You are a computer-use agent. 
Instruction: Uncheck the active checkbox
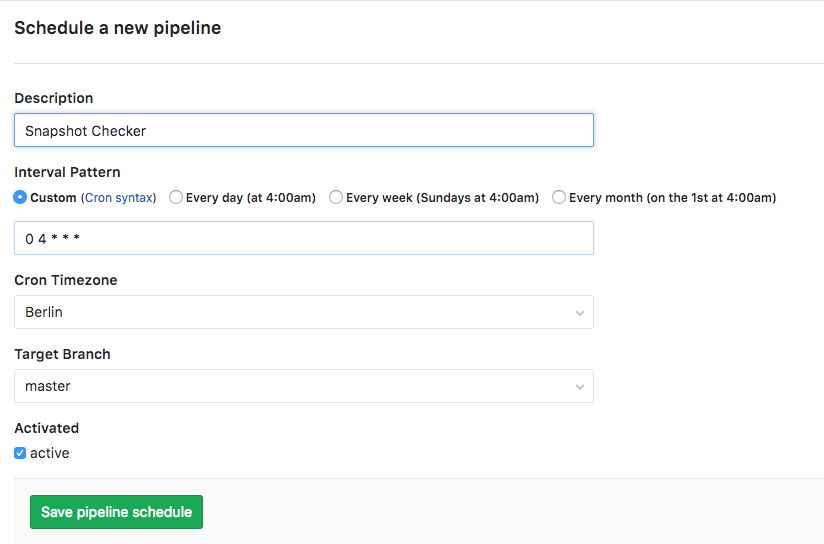coord(20,453)
